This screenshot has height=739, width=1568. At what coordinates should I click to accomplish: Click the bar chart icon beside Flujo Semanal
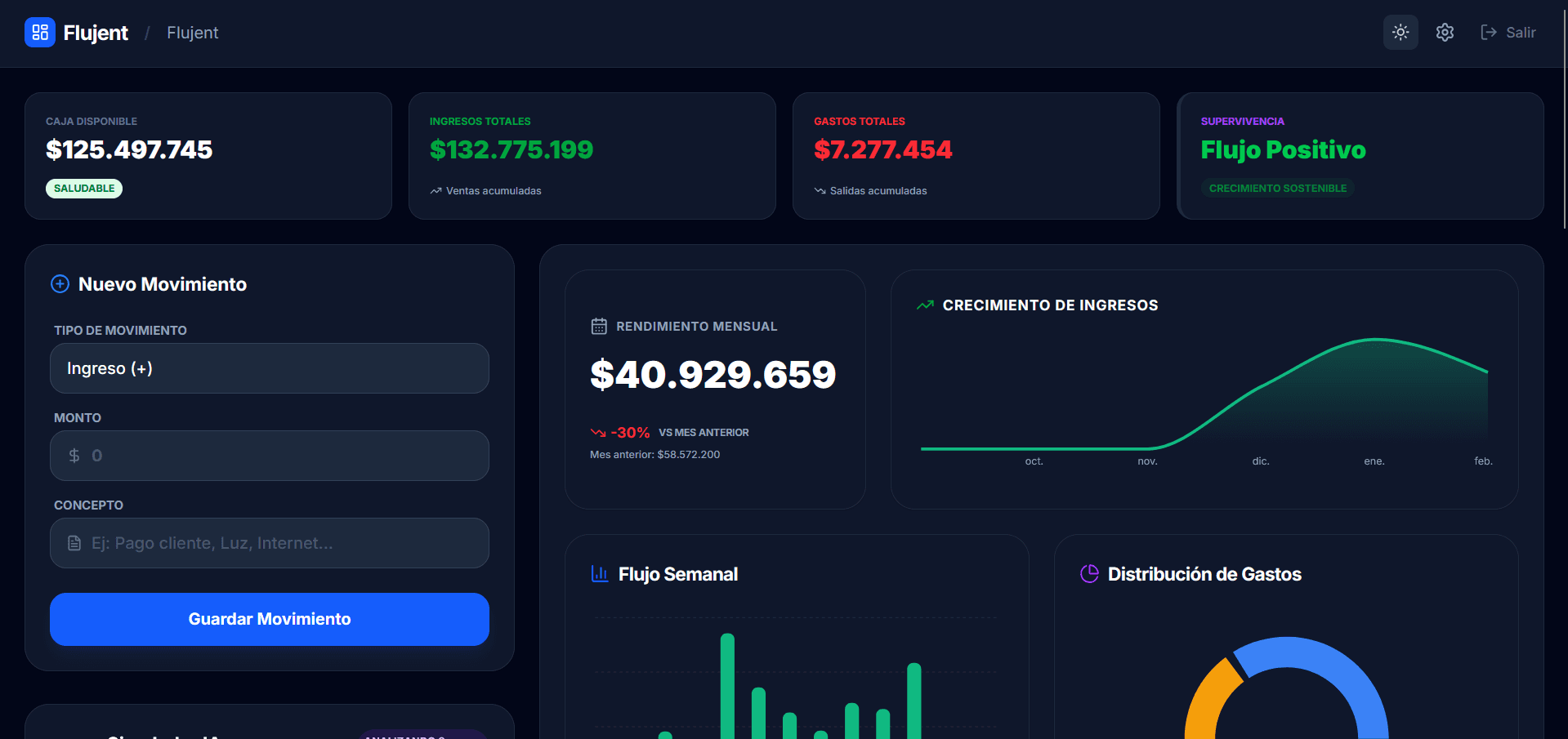click(599, 573)
